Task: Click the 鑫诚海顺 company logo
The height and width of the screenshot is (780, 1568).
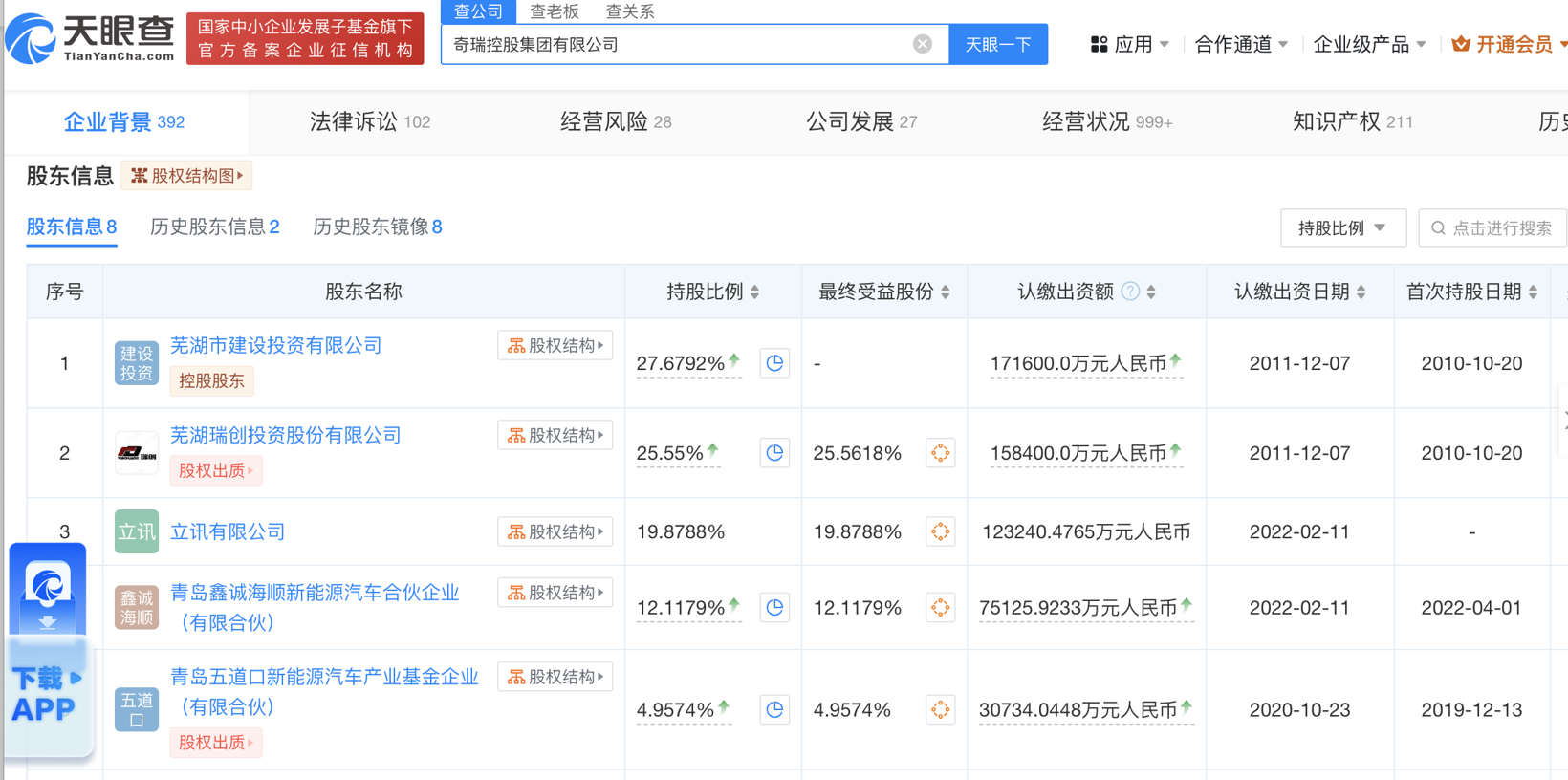Action: coord(136,608)
